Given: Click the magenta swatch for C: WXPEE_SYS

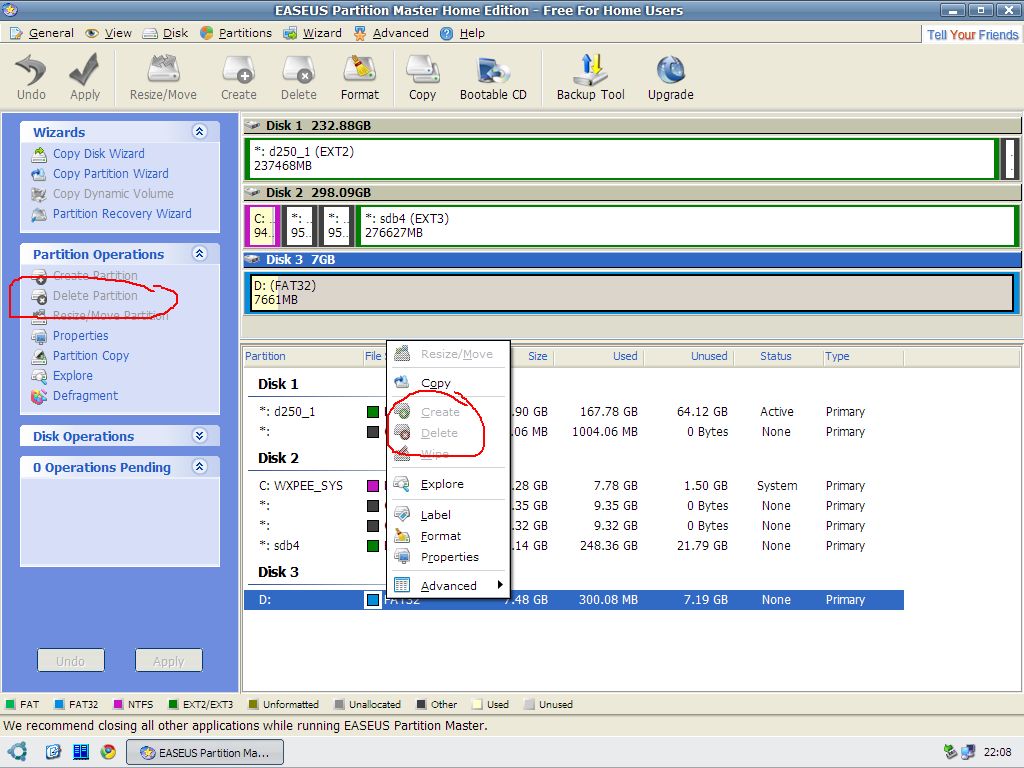Looking at the screenshot, I should pyautogui.click(x=373, y=486).
